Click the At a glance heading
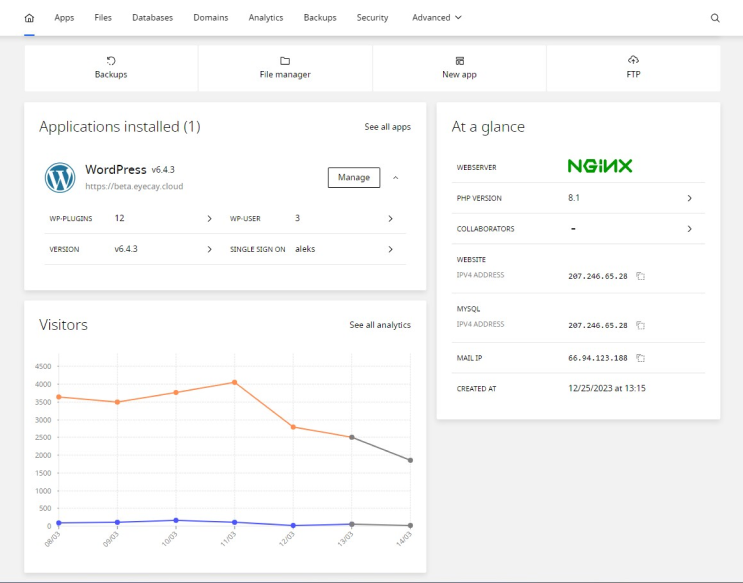743x583 pixels. [x=488, y=127]
